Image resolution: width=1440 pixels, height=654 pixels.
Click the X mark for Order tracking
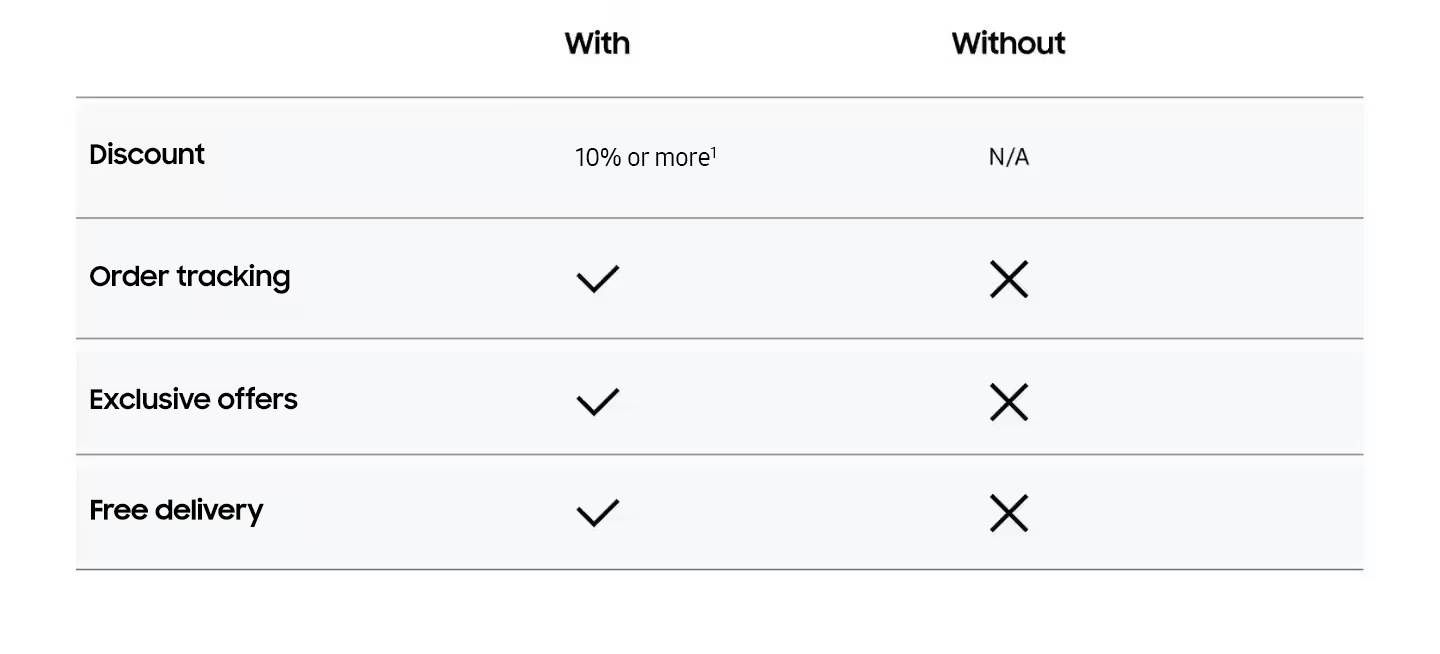1008,279
